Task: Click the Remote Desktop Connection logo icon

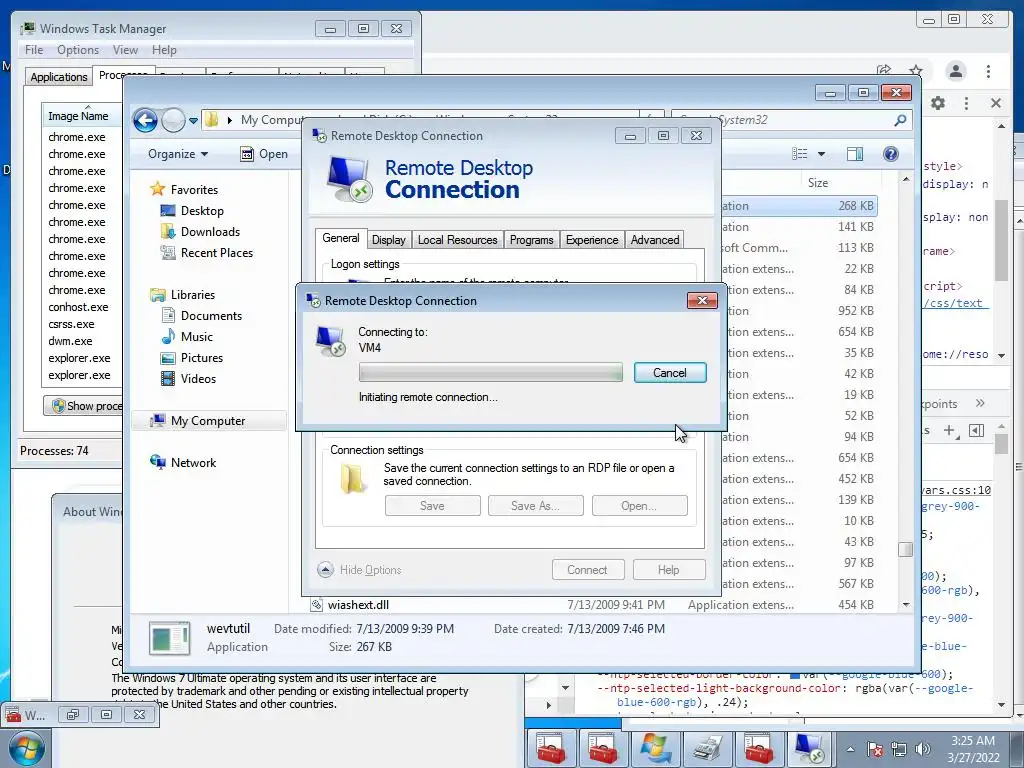Action: [349, 179]
